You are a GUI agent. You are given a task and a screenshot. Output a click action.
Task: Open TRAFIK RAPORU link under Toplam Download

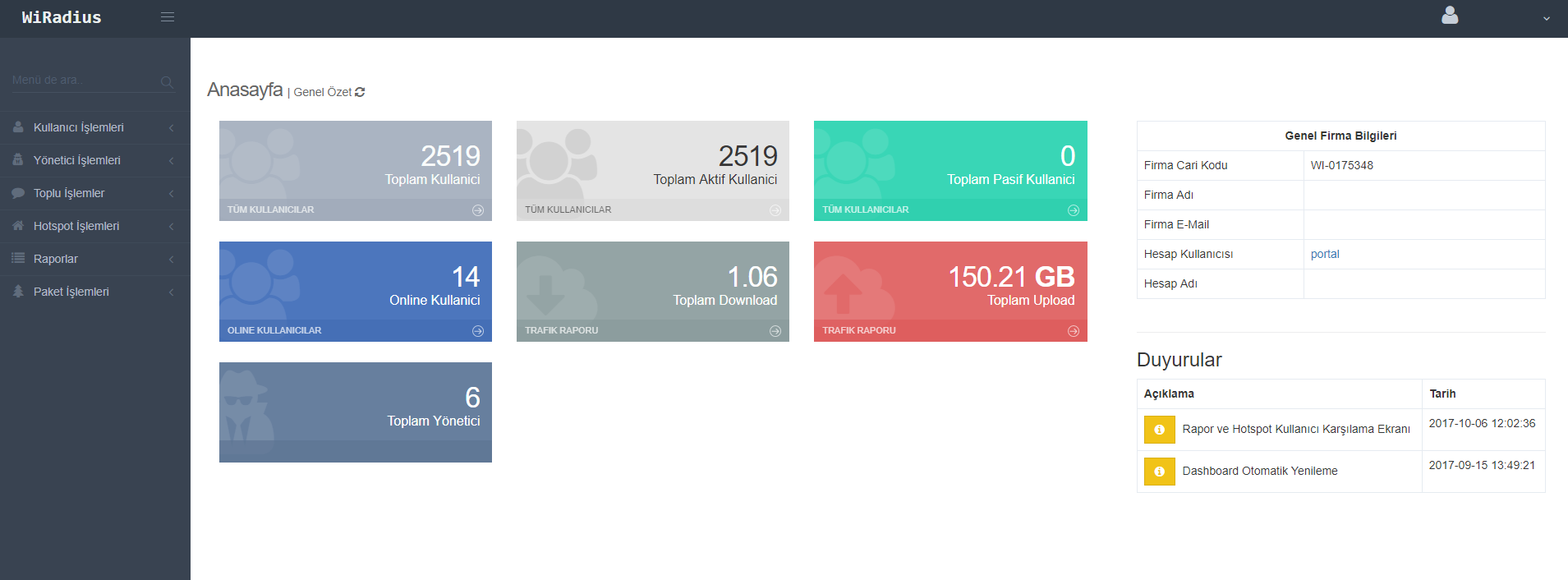[562, 330]
